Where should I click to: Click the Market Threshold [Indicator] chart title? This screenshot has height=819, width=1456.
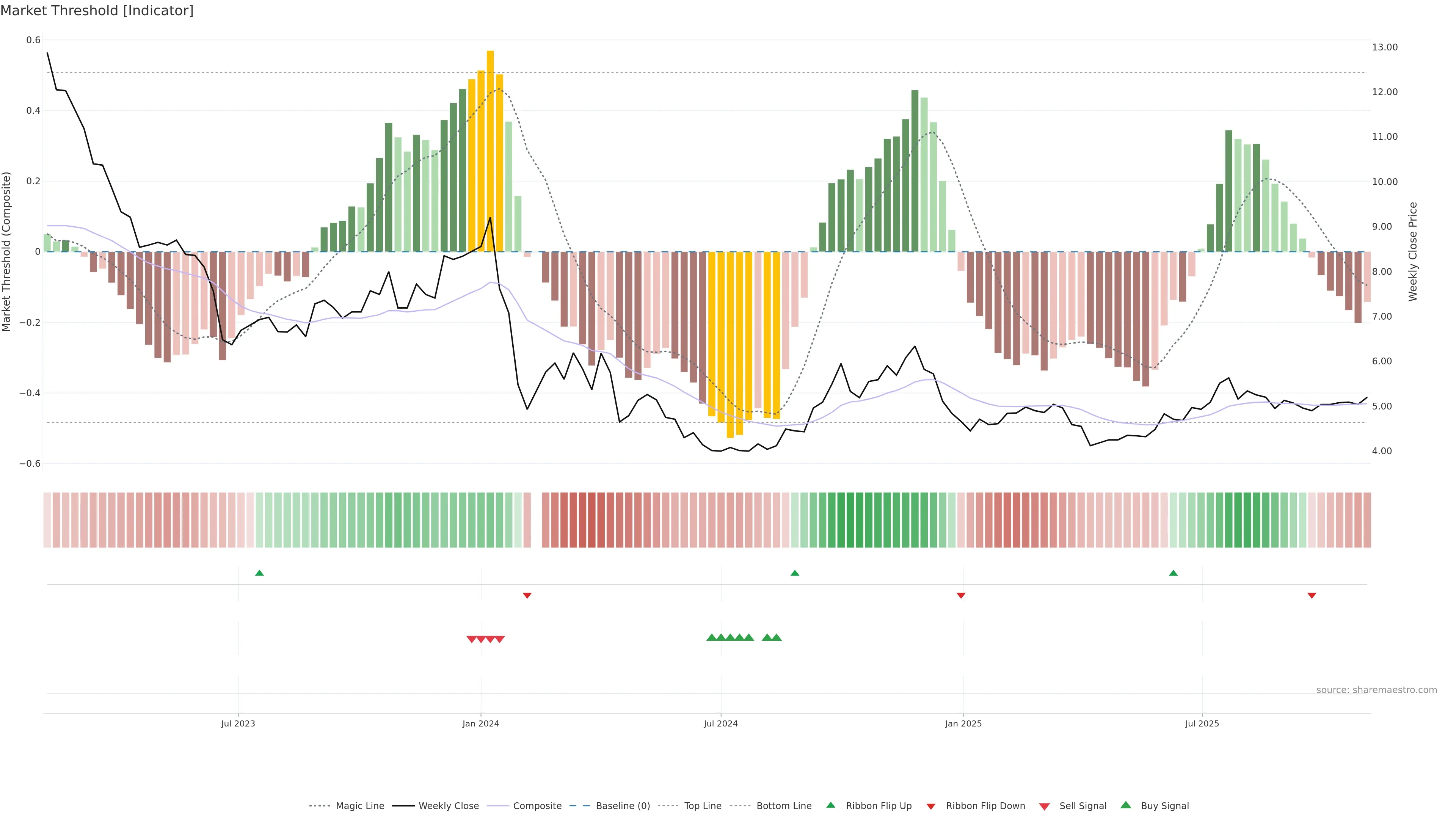[97, 11]
